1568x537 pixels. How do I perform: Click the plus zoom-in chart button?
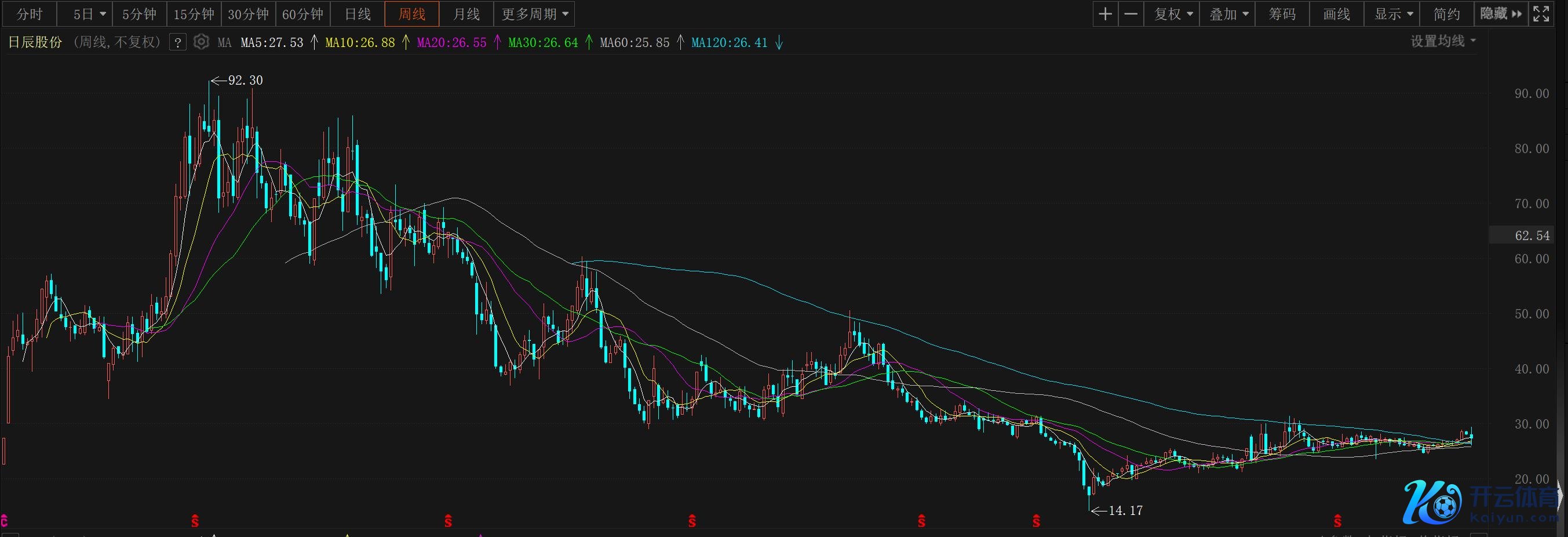(x=1106, y=14)
